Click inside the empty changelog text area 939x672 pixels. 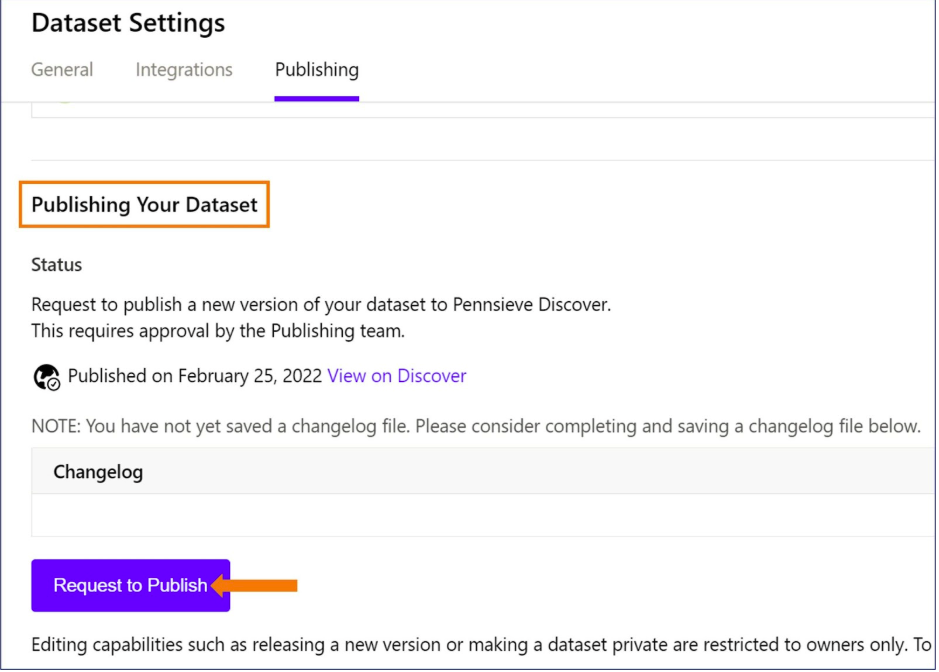483,515
